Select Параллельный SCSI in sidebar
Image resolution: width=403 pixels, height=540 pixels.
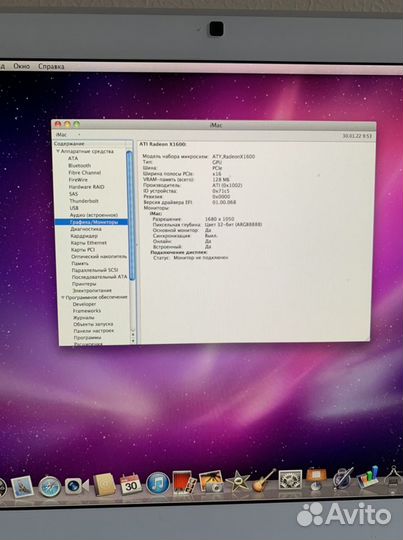(x=95, y=270)
